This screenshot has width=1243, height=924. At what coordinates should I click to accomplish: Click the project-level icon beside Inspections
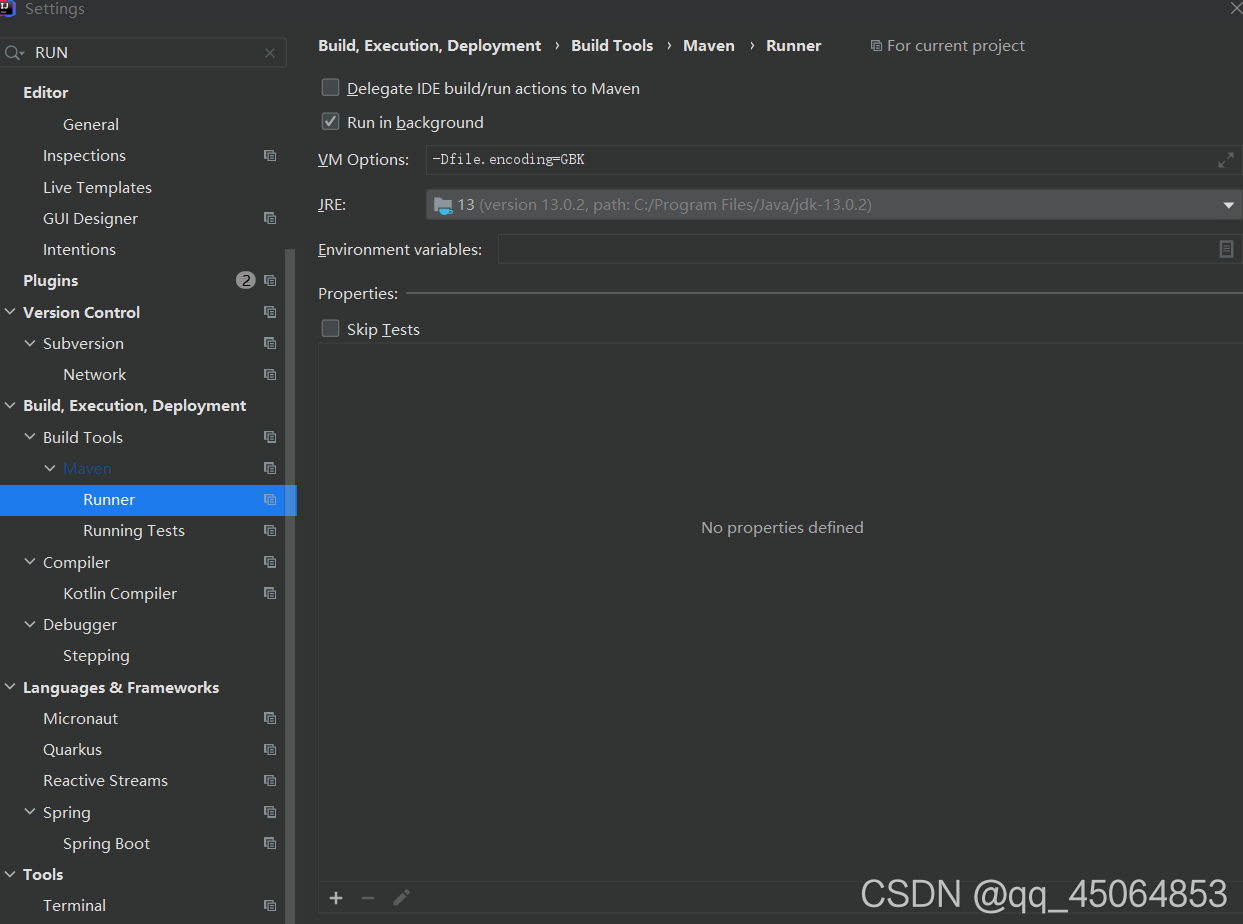point(270,156)
